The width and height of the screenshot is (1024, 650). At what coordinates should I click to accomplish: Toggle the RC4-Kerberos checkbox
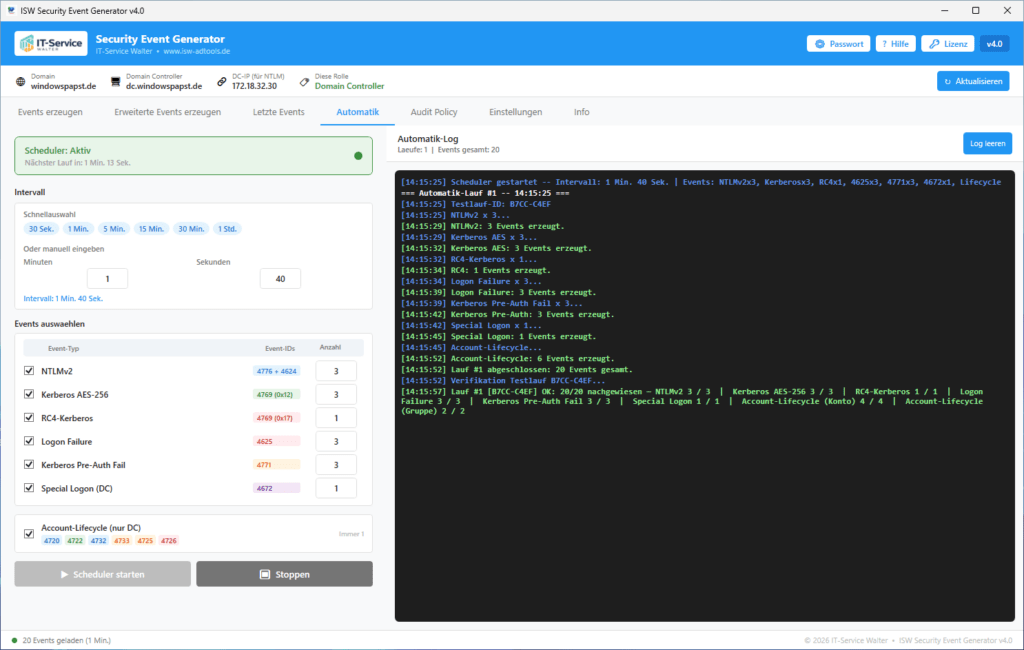(x=29, y=417)
